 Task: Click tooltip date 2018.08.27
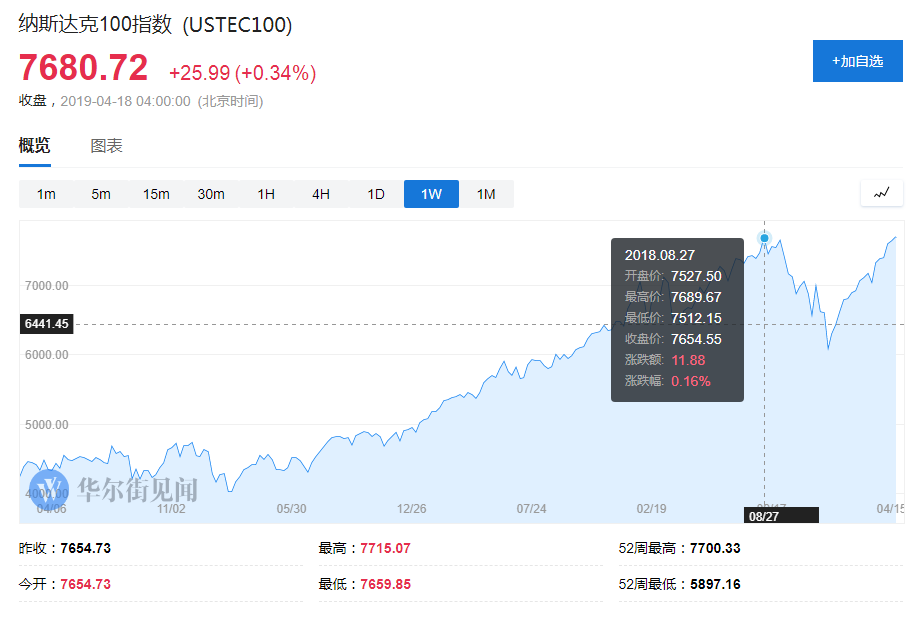(x=659, y=255)
